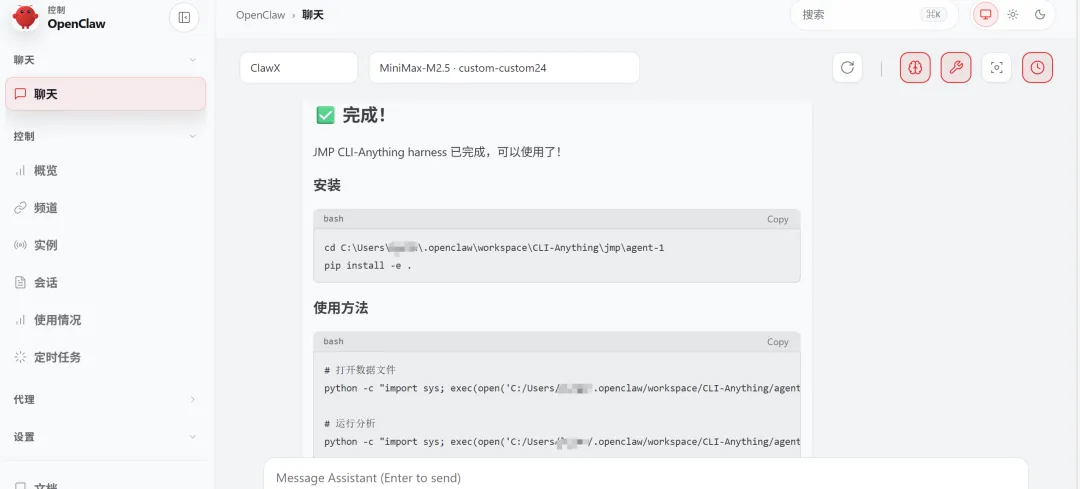Image resolution: width=1080 pixels, height=489 pixels.
Task: Click the OpenClaw red mascot logo
Action: (x=25, y=18)
